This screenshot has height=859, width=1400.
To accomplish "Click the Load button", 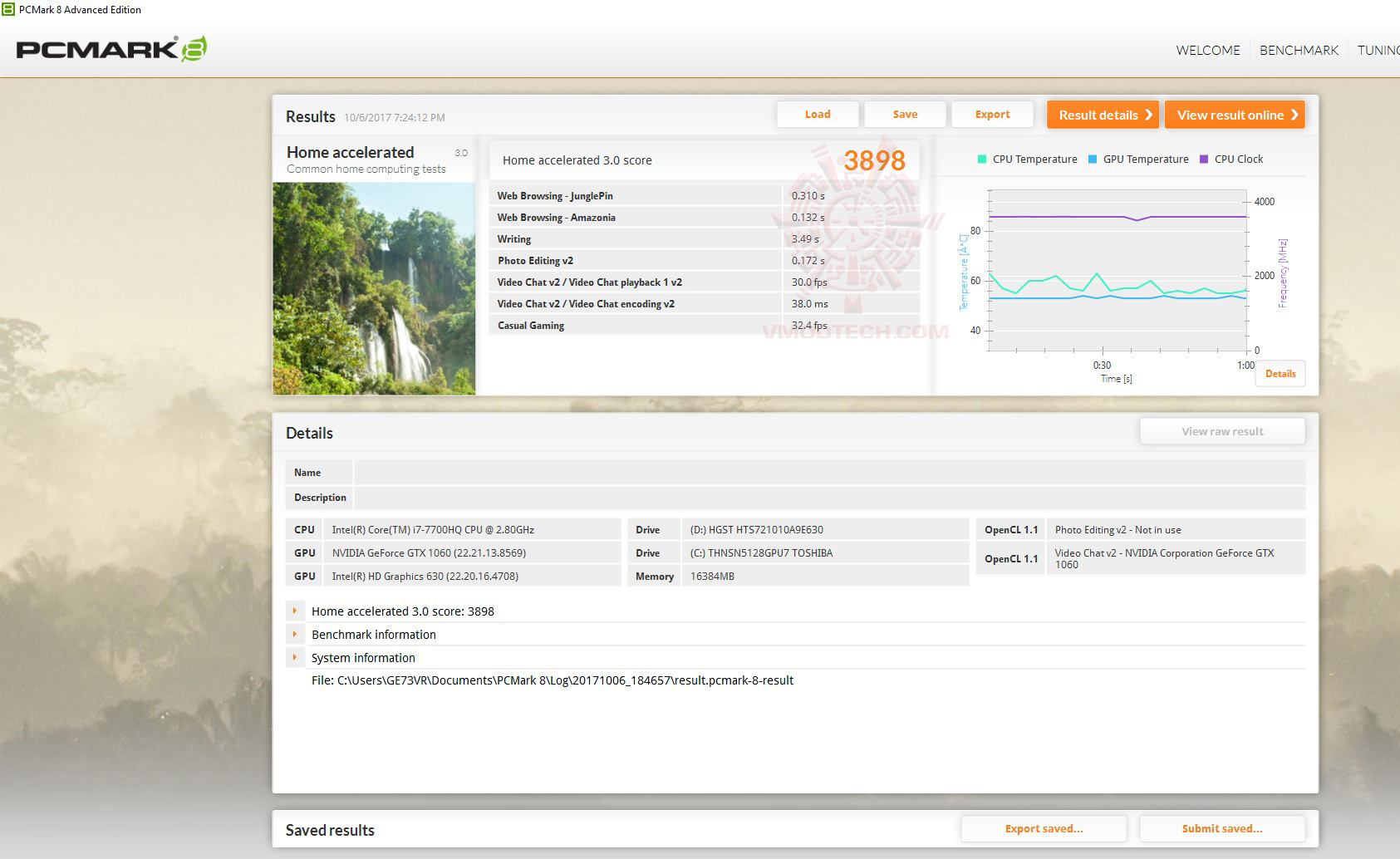I will (x=818, y=115).
